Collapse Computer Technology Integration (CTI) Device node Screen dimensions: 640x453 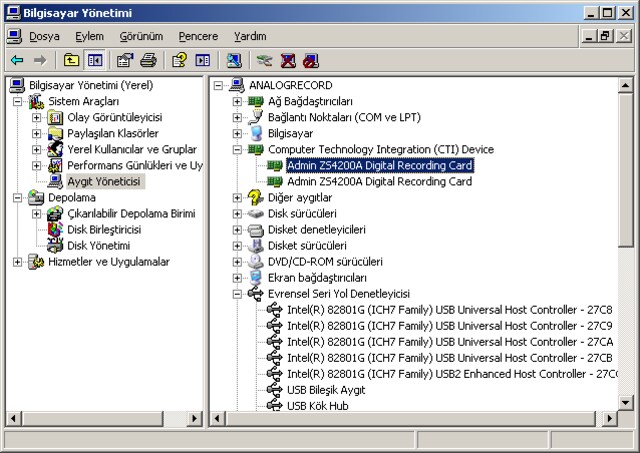pyautogui.click(x=237, y=149)
